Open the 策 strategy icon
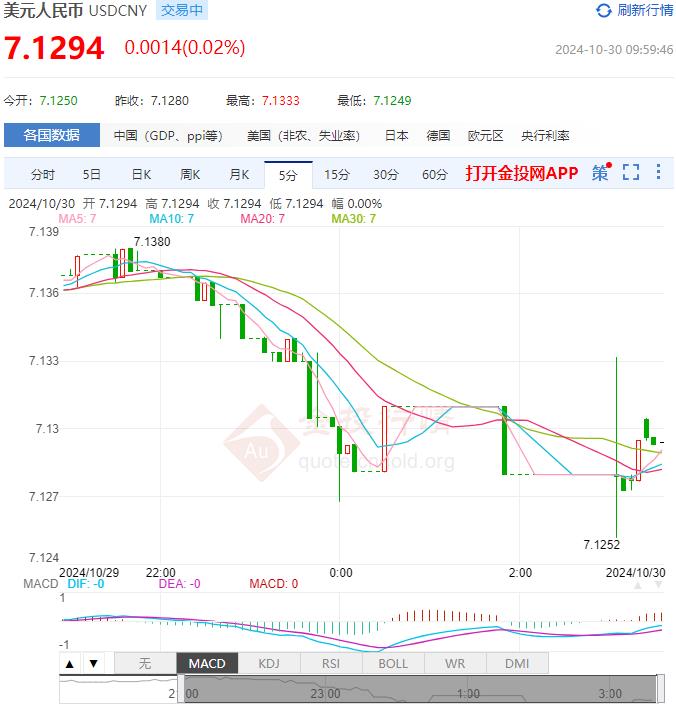676x707 pixels. pos(600,173)
